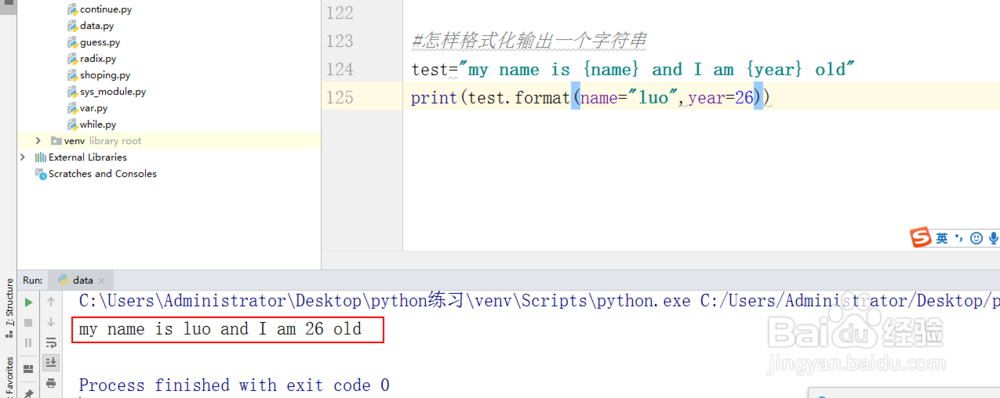Click line number 125 in gutter
Screen dimensions: 1000x398
[x=339, y=98]
